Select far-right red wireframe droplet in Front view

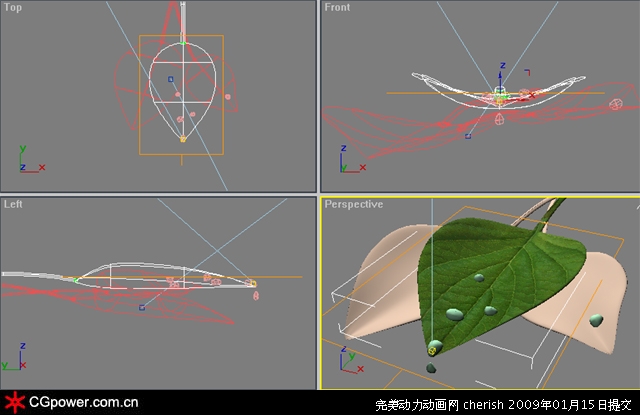[x=617, y=103]
